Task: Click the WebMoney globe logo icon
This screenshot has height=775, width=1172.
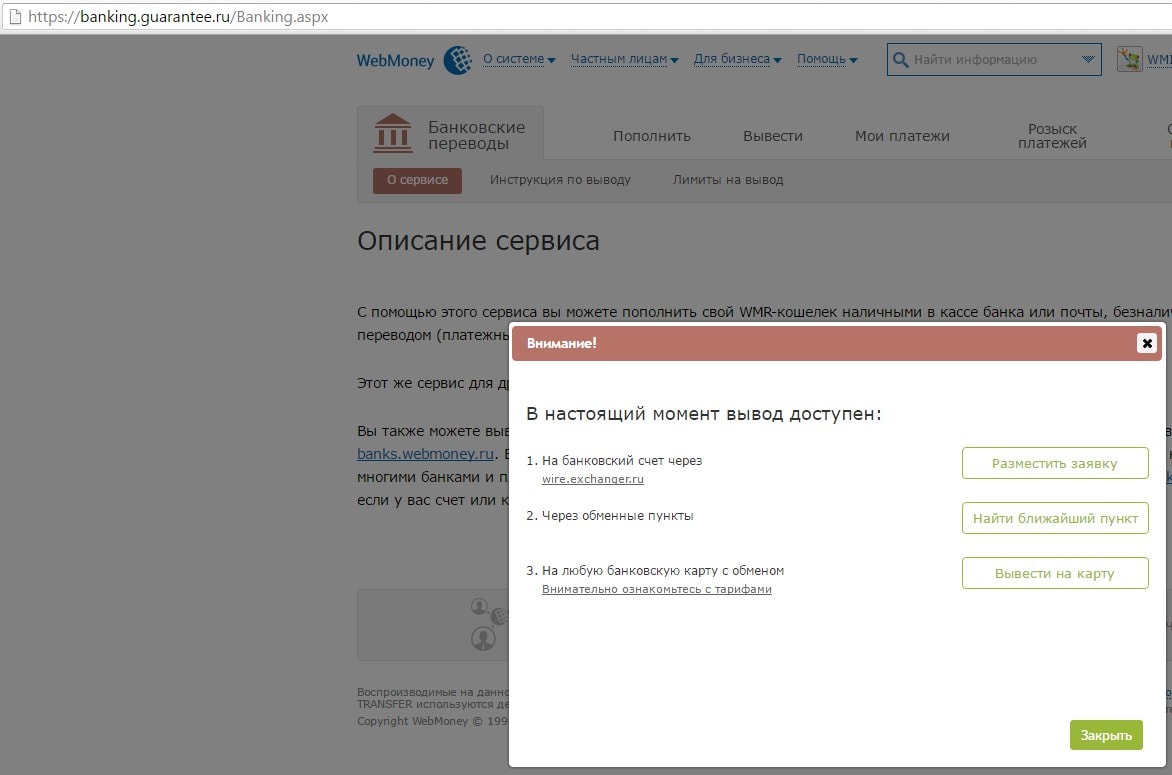Action: 457,60
